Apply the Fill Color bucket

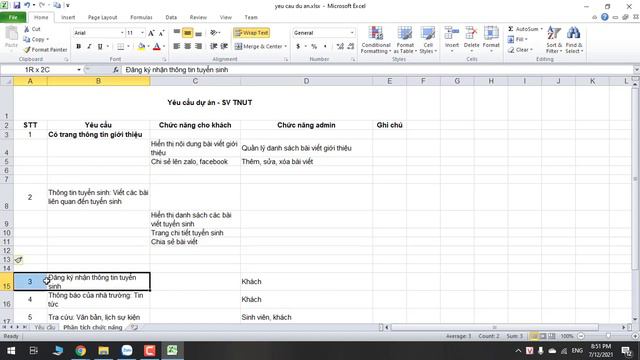pyautogui.click(x=141, y=47)
